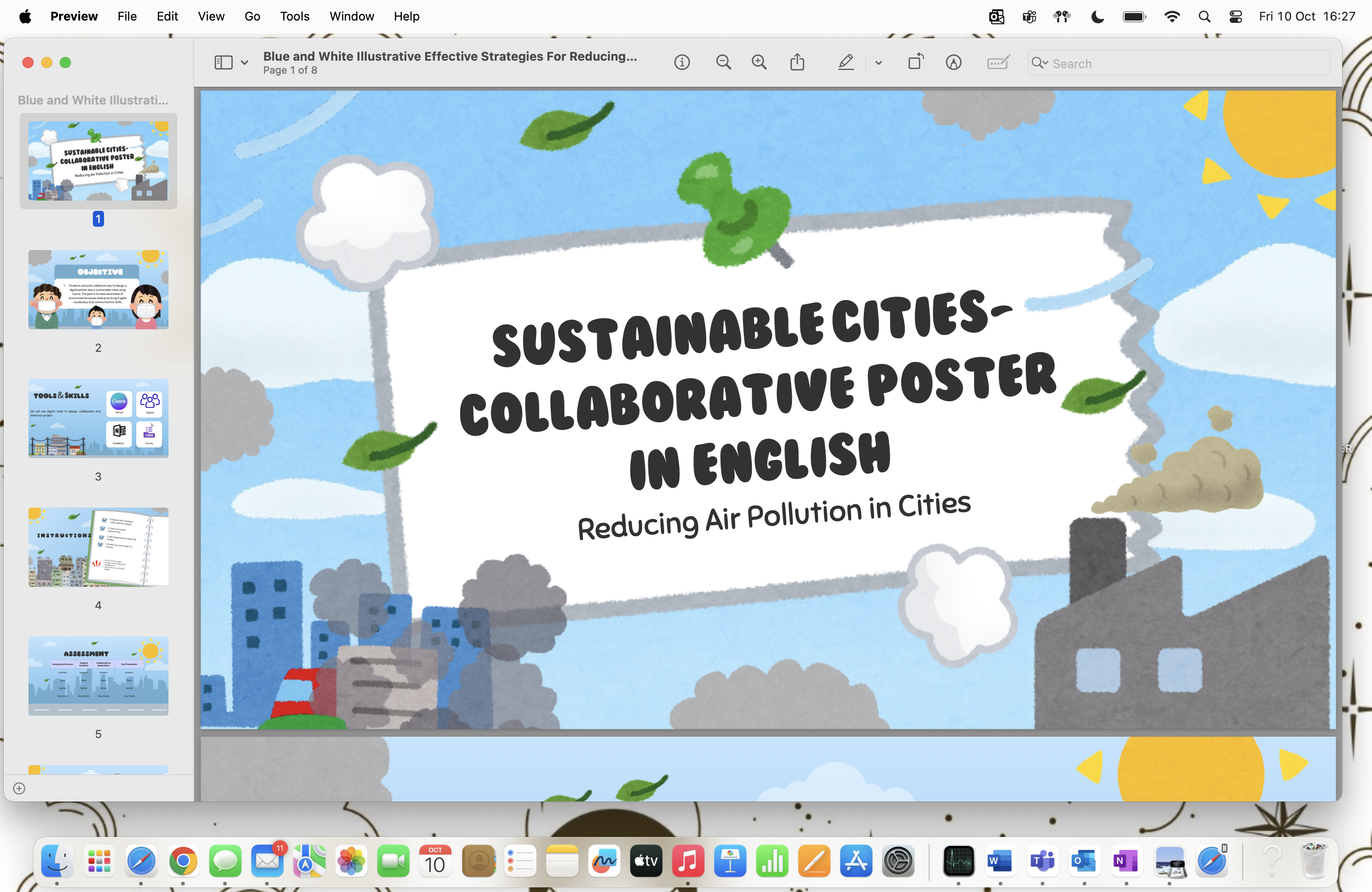The width and height of the screenshot is (1372, 892).
Task: Toggle Do Not Disturb moon icon
Action: point(1097,16)
